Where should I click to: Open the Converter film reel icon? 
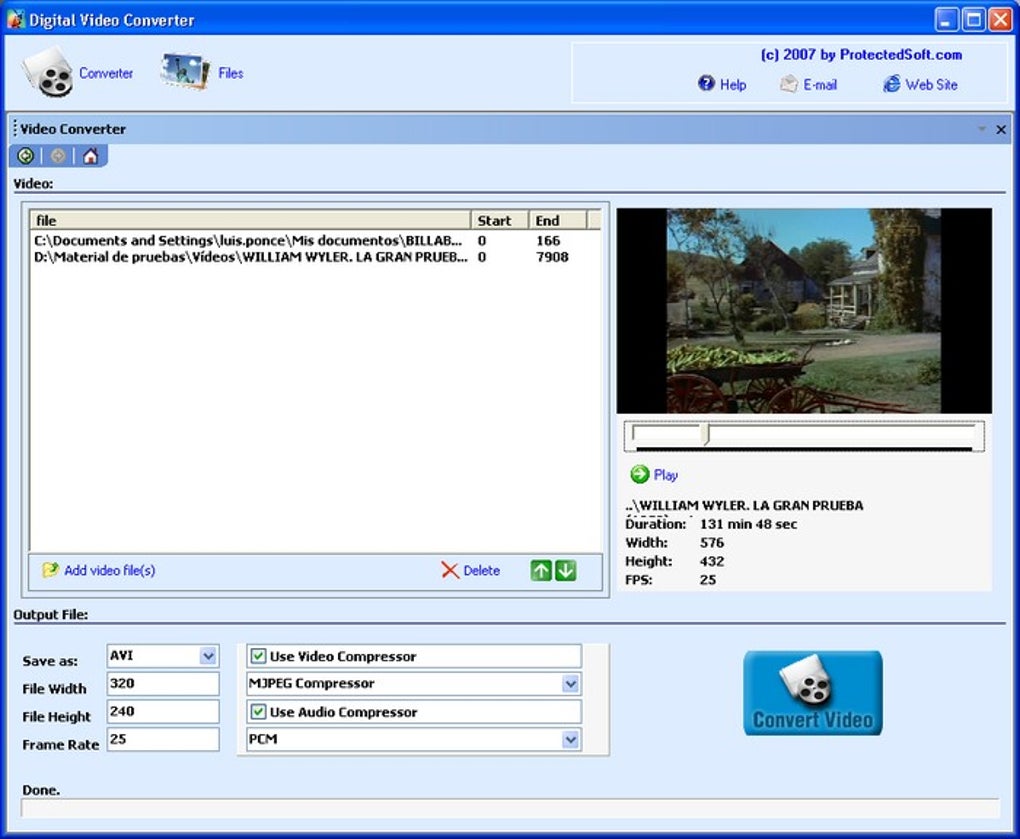point(47,73)
